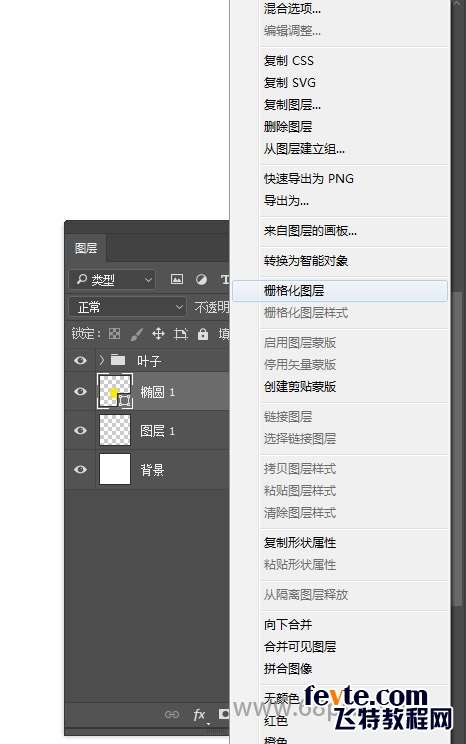This screenshot has width=466, height=744.
Task: Click the prevent artboard auto-nesting lock icon
Action: pyautogui.click(x=180, y=334)
